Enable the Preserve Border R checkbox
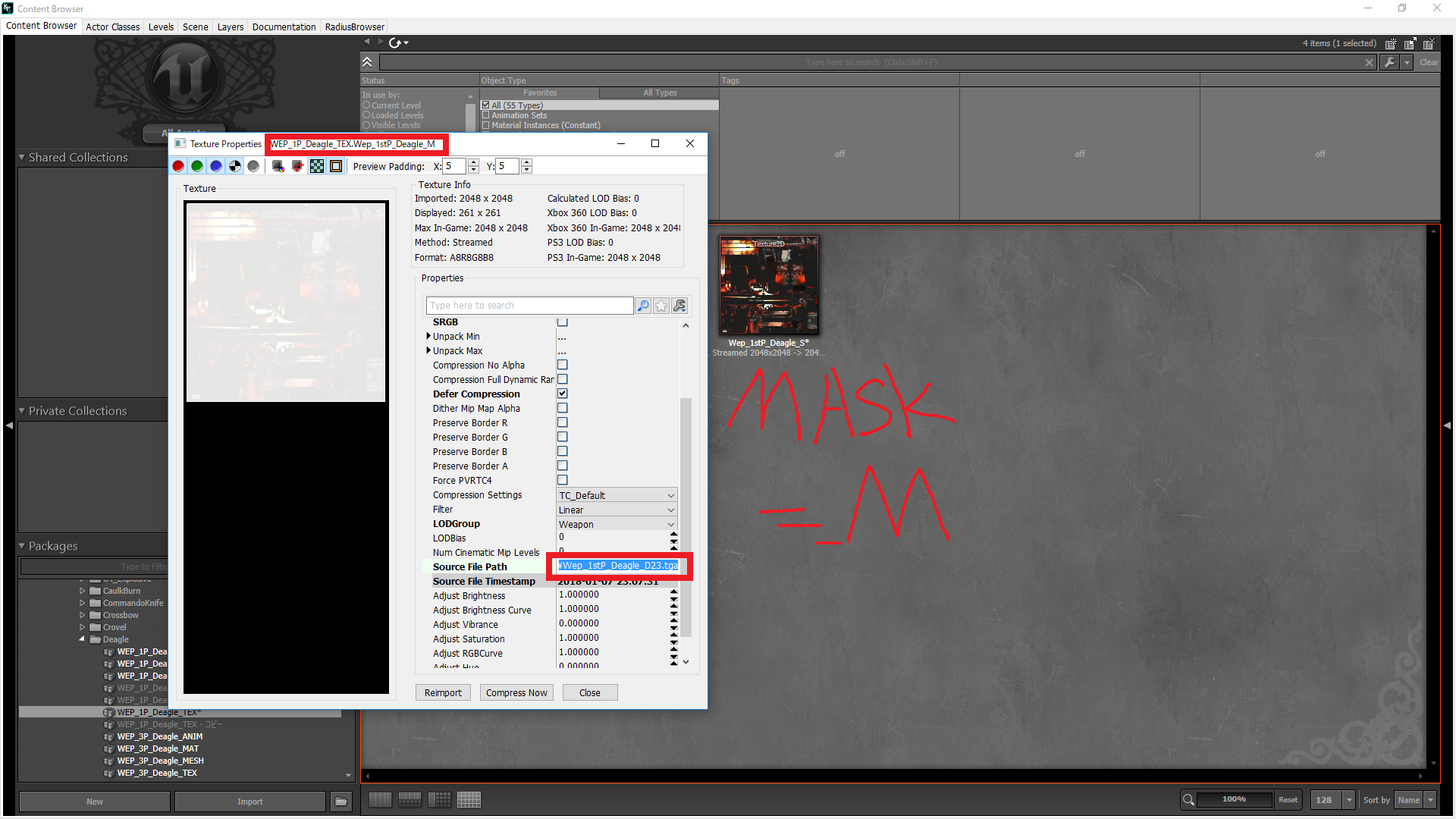1456x819 pixels. point(563,422)
